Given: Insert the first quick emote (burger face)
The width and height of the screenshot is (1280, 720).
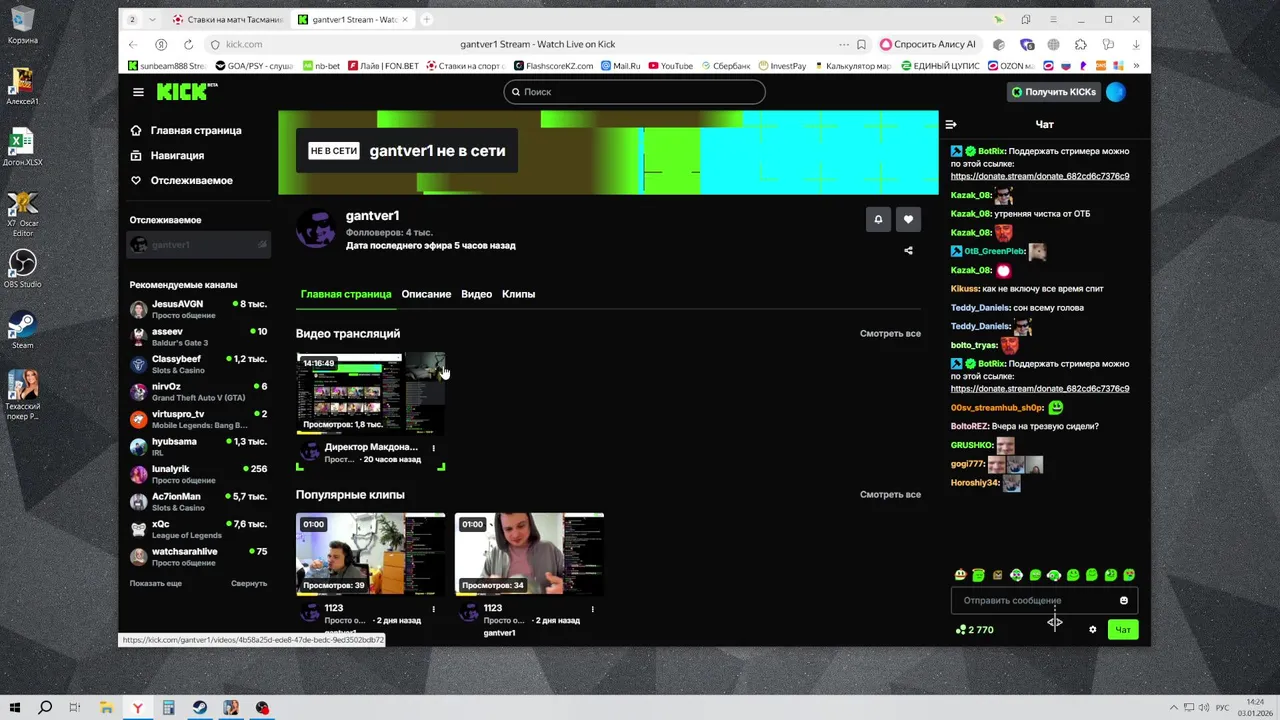Looking at the screenshot, I should (960, 575).
